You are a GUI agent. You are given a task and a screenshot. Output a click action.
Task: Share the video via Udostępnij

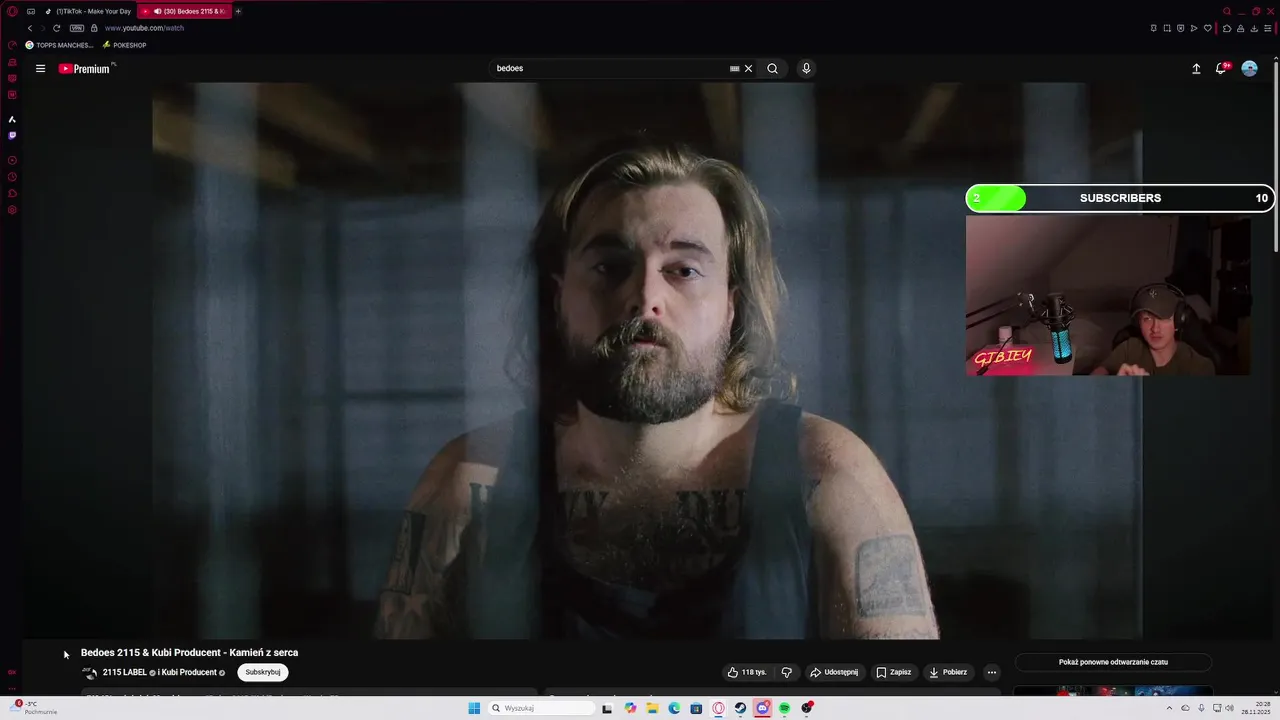tap(834, 672)
